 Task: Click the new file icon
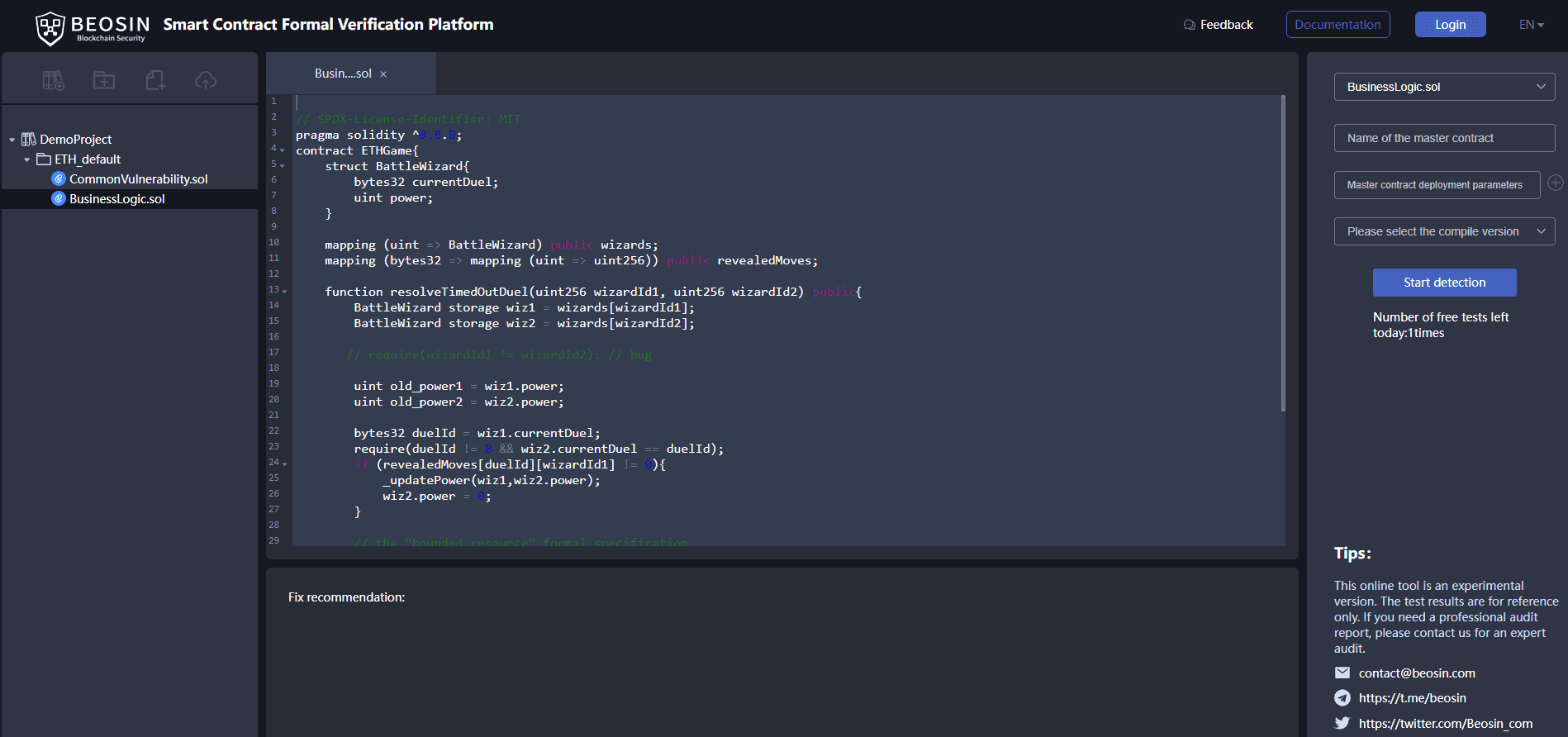point(155,80)
